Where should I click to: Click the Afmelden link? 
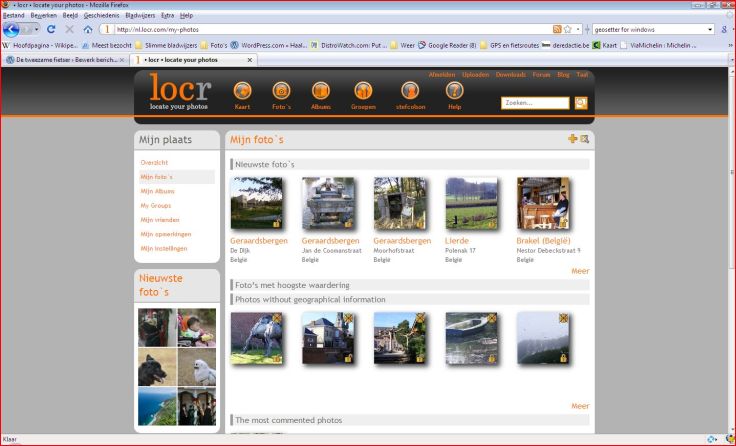pyautogui.click(x=442, y=75)
